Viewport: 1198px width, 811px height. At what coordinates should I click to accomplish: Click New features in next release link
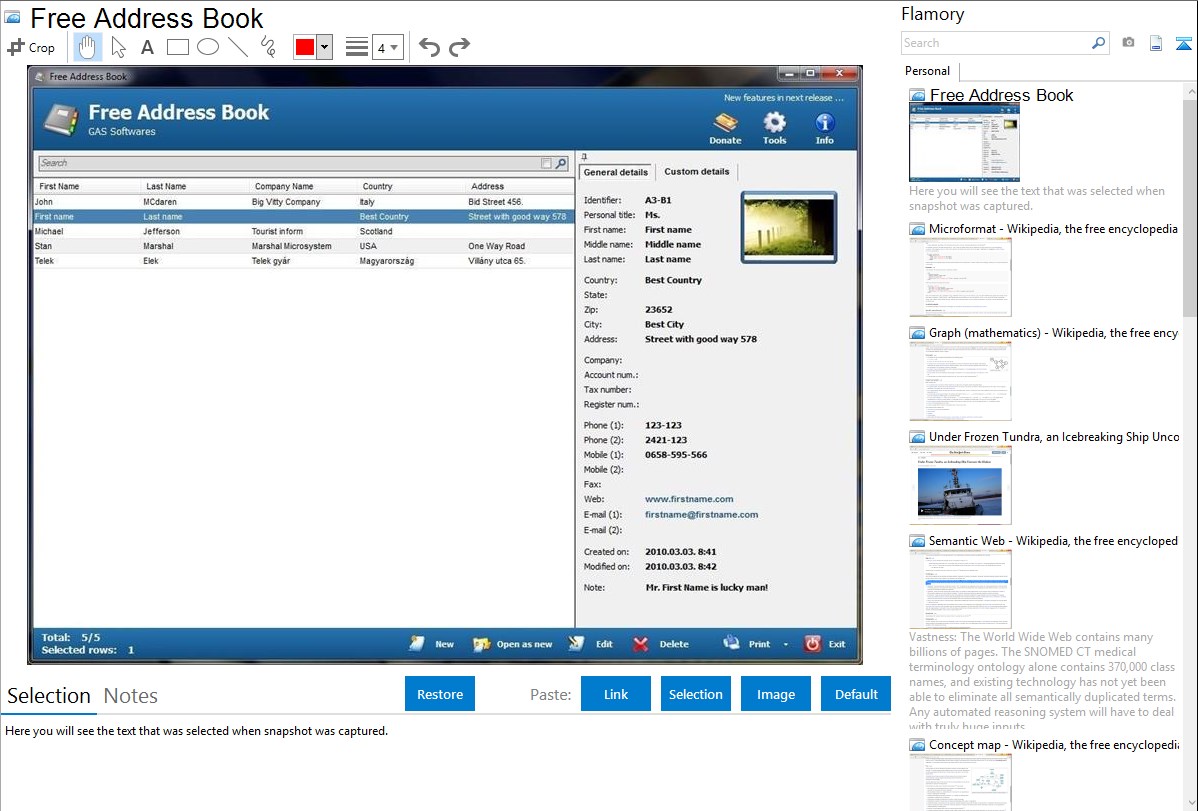tap(784, 98)
